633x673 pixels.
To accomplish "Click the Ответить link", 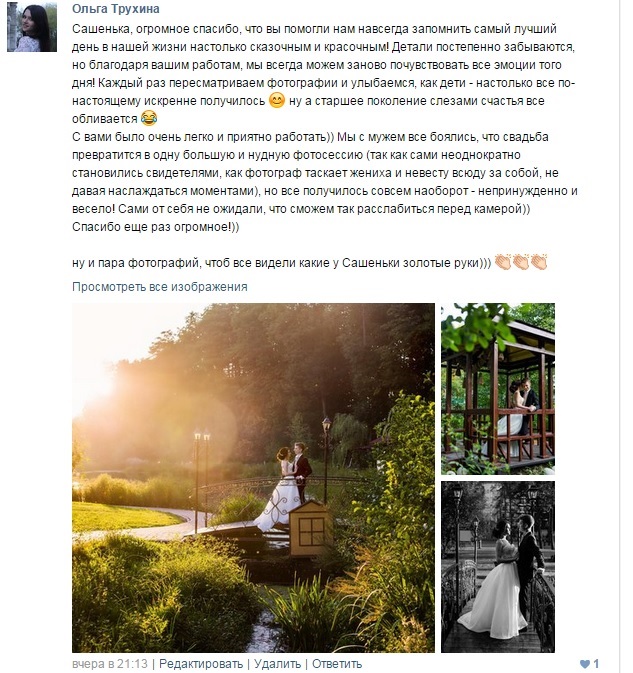I will [x=337, y=664].
